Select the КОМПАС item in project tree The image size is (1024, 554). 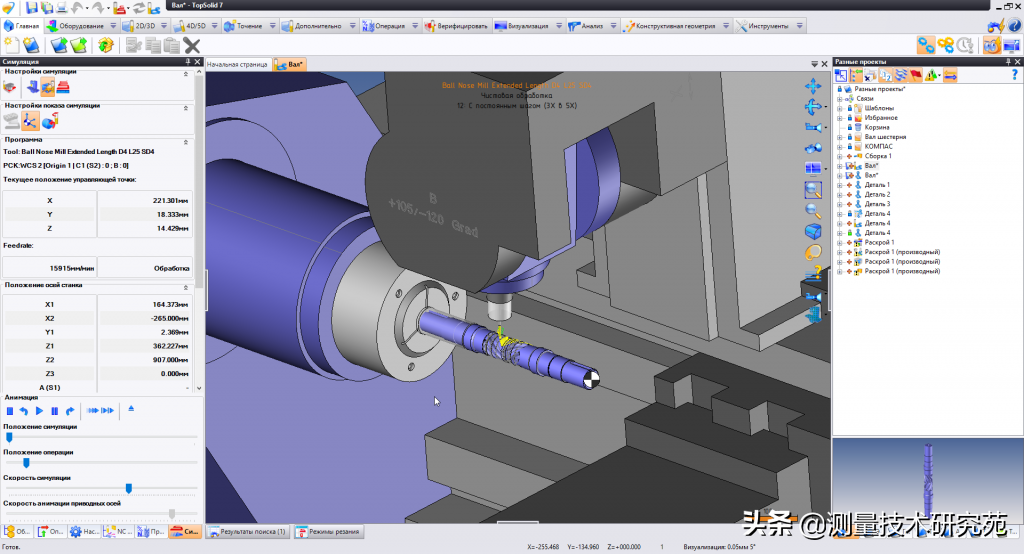pyautogui.click(x=878, y=146)
